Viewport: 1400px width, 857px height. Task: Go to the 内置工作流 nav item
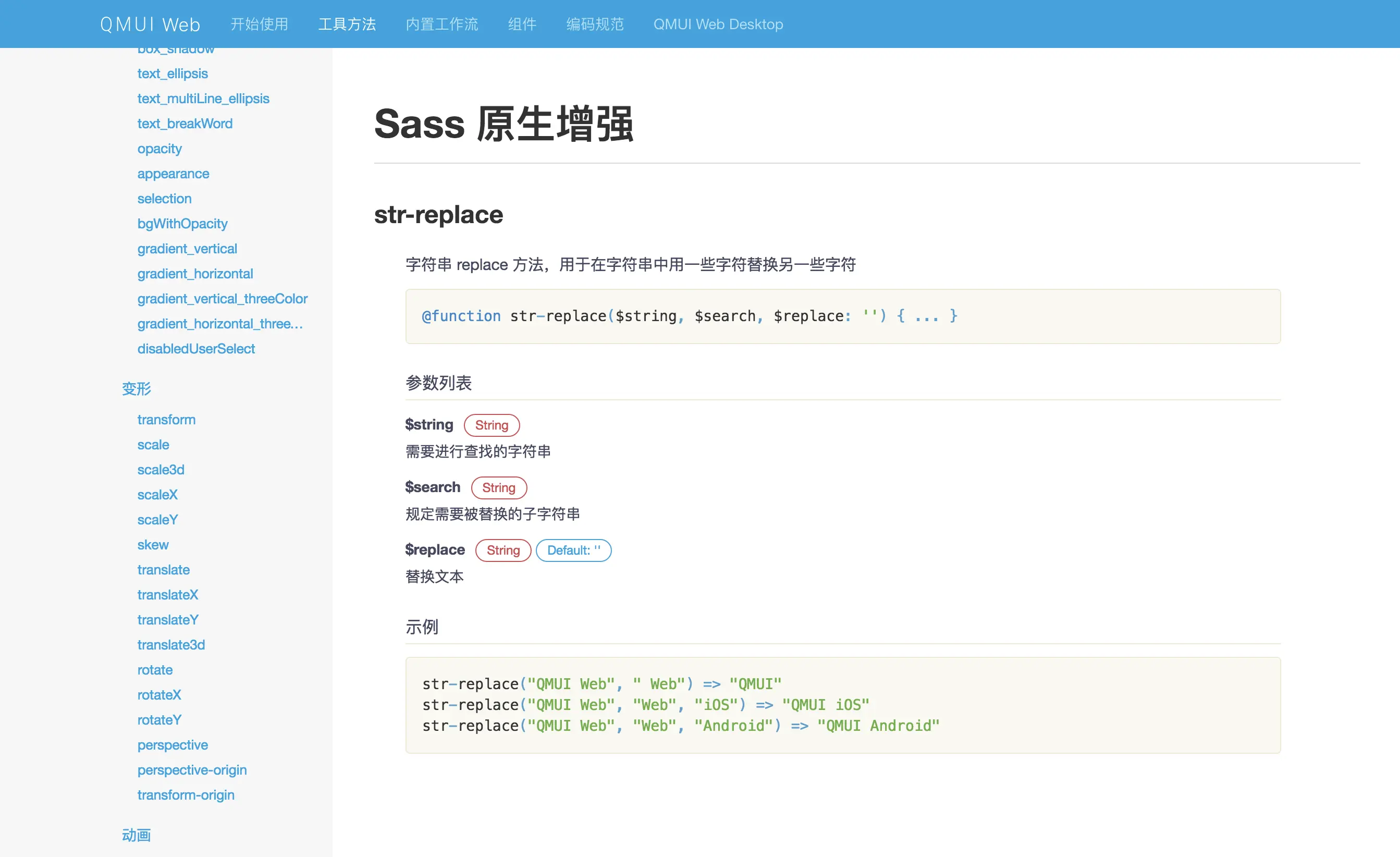pyautogui.click(x=441, y=25)
